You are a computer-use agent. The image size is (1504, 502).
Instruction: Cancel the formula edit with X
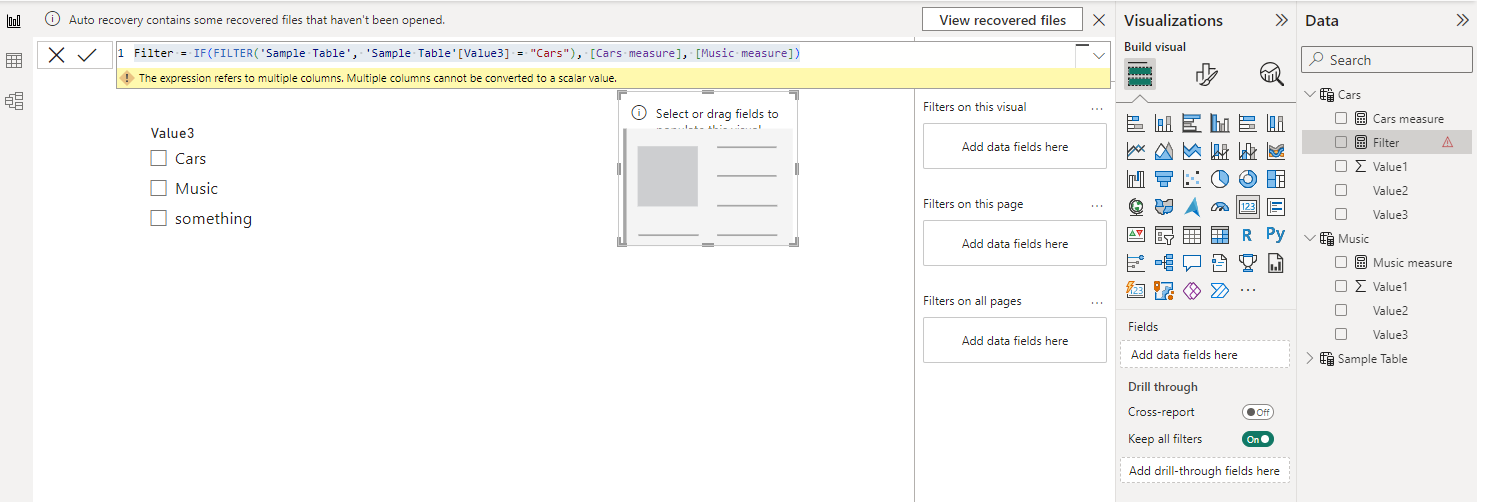point(56,55)
